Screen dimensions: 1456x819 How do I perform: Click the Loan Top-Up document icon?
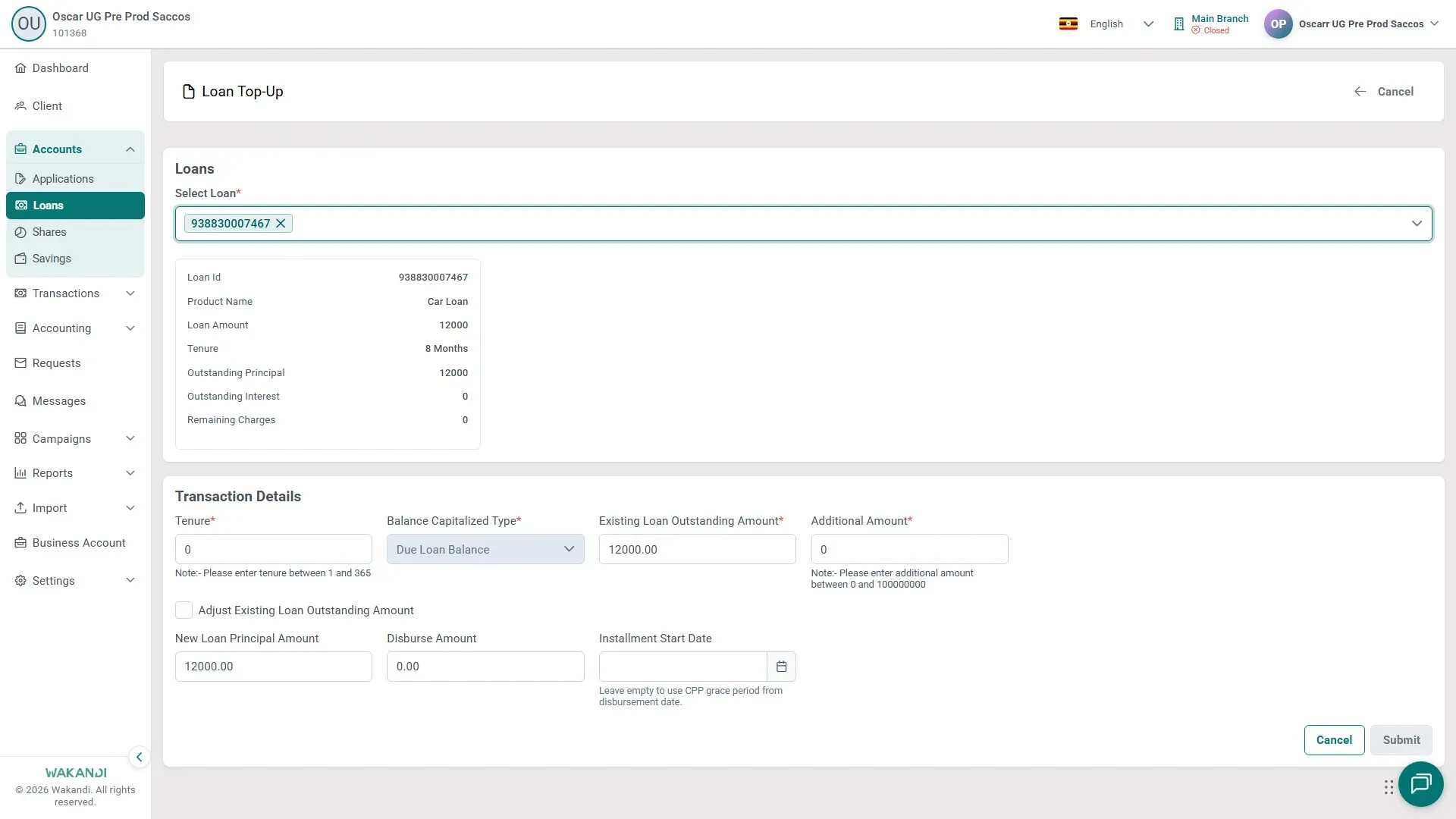(189, 92)
